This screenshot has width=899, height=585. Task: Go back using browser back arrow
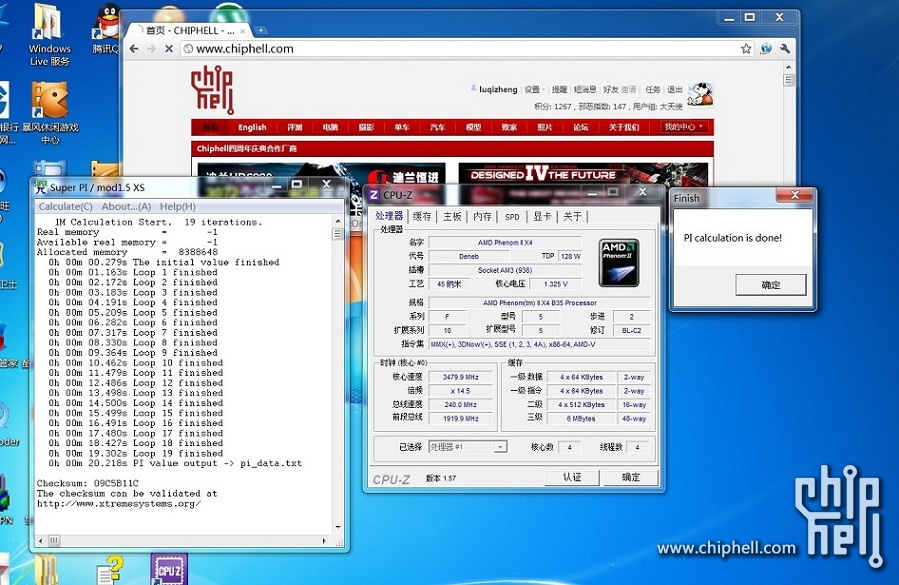134,49
